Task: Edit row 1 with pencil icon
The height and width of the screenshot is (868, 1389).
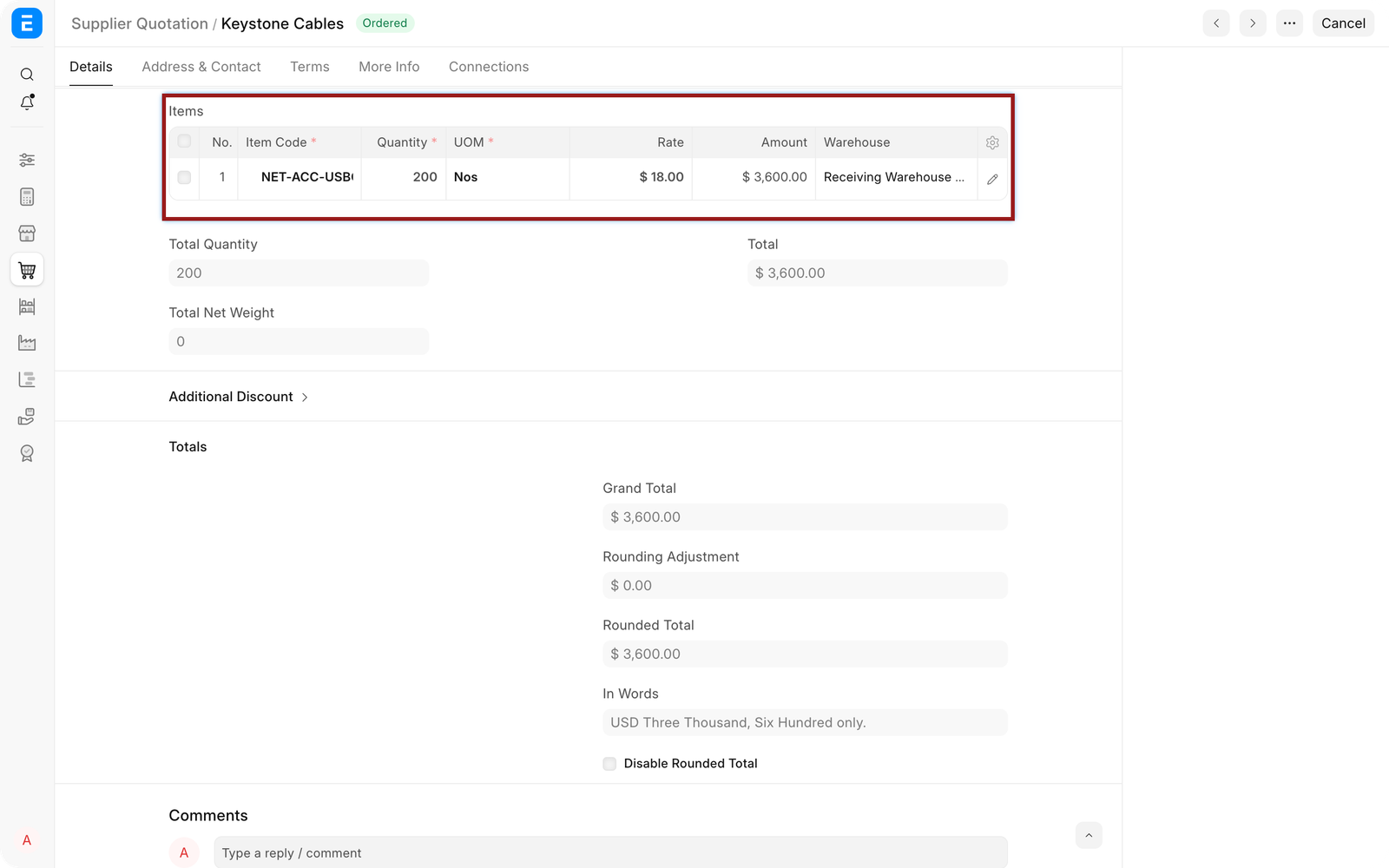Action: tap(992, 179)
